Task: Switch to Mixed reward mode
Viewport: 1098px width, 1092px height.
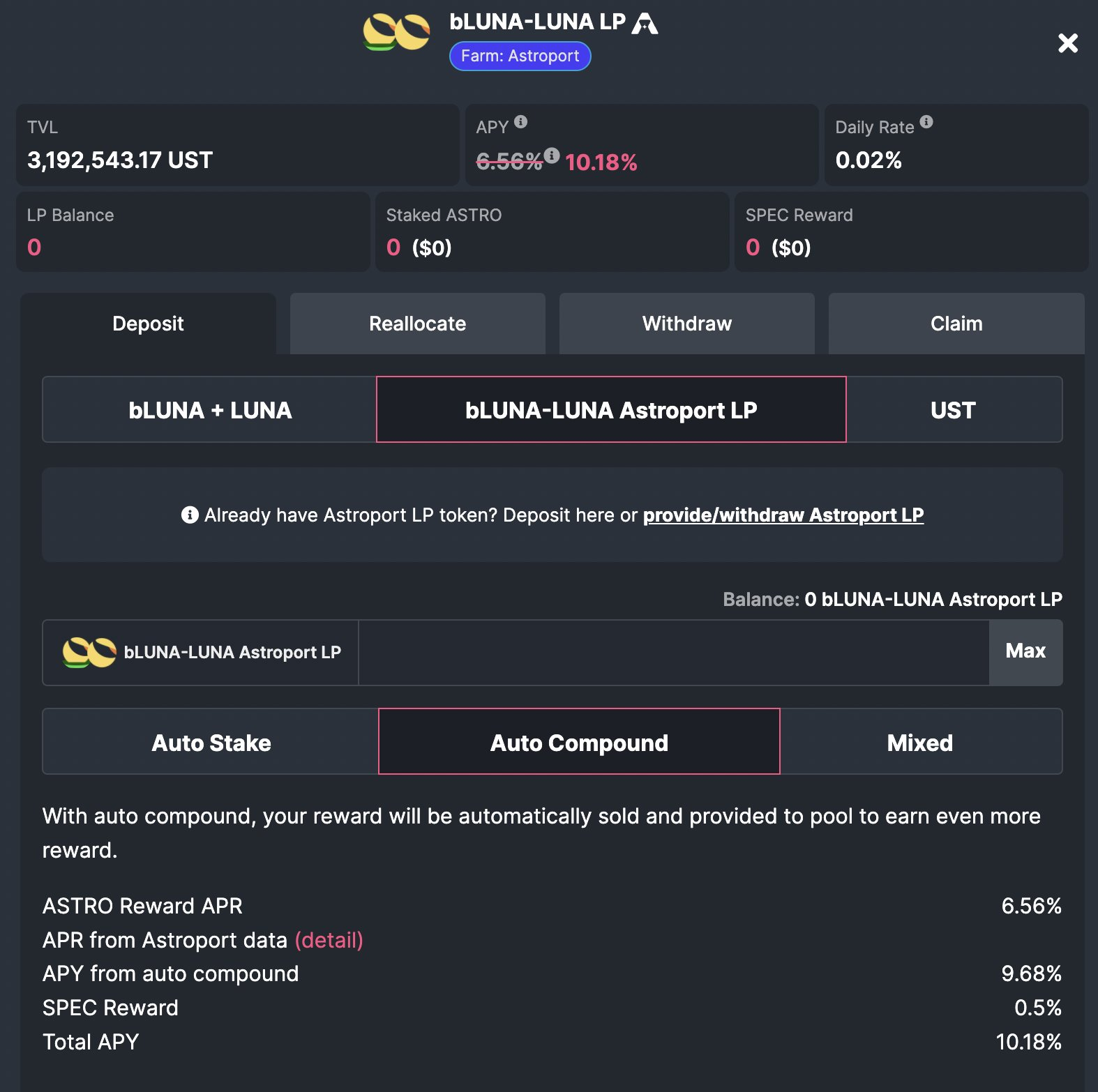Action: [x=920, y=742]
